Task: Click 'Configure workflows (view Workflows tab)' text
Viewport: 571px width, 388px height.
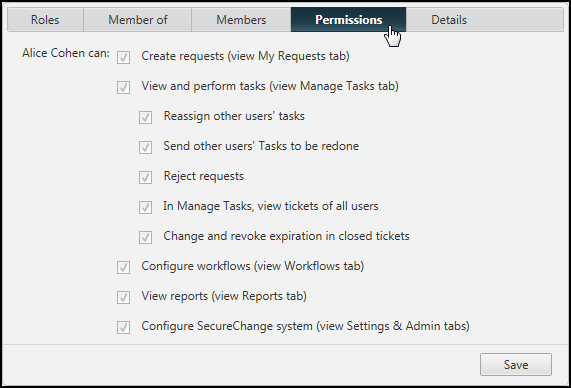Action: 253,266
